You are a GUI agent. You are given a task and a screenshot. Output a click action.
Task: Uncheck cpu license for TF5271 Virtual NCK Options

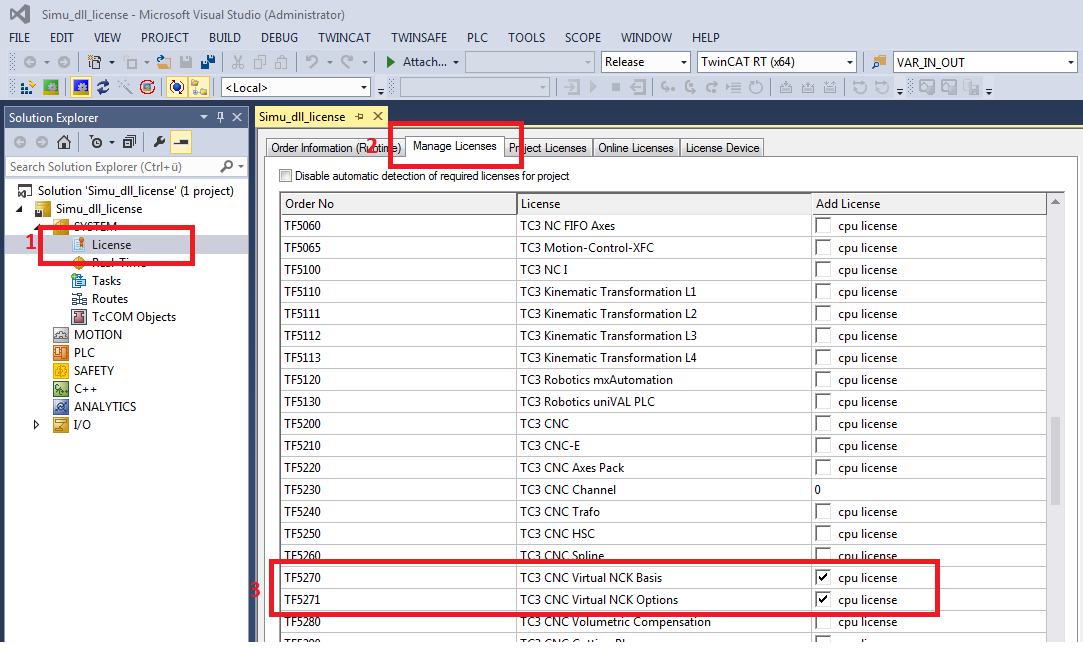click(x=823, y=599)
